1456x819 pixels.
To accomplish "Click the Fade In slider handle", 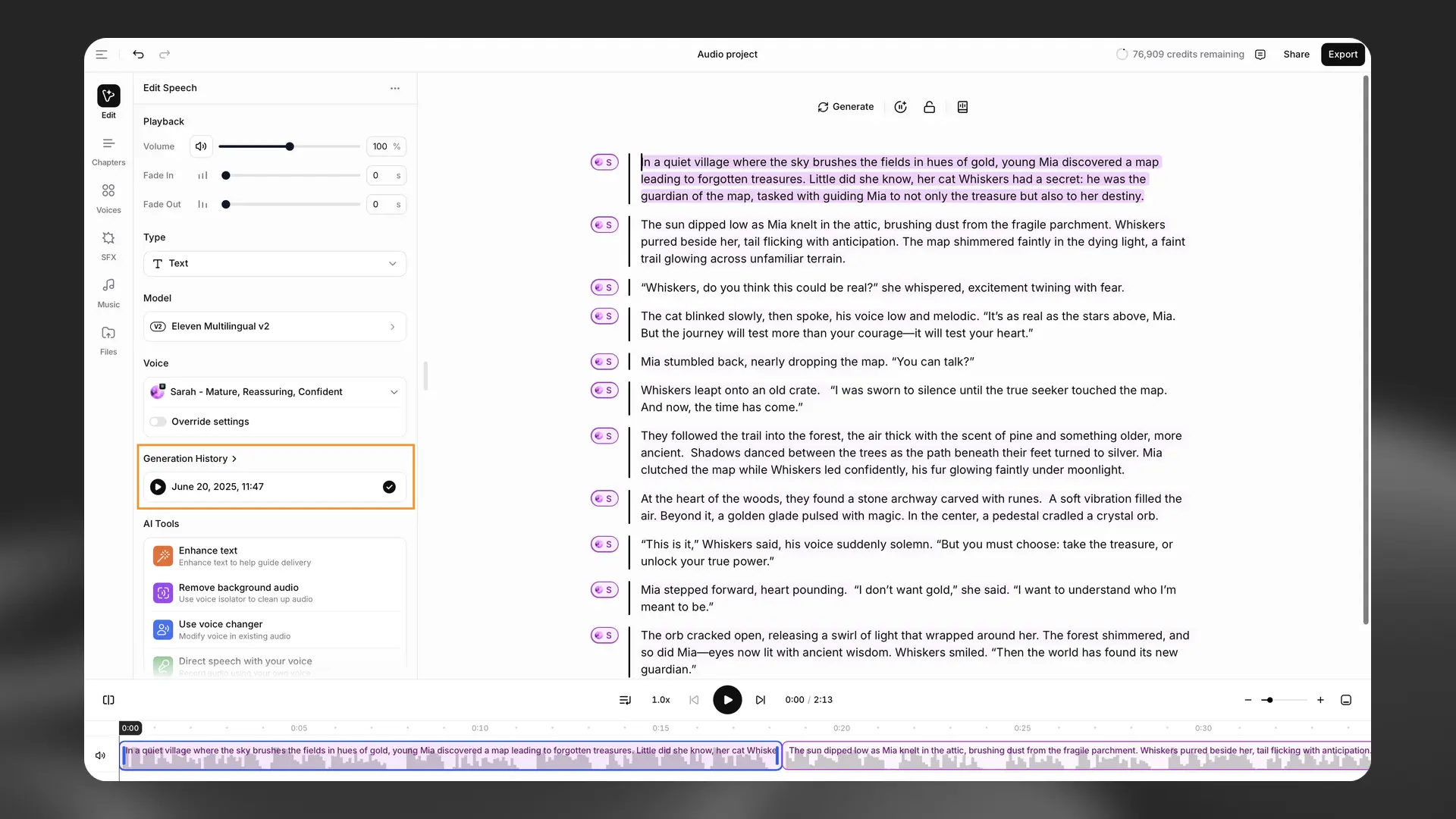I will [x=226, y=175].
